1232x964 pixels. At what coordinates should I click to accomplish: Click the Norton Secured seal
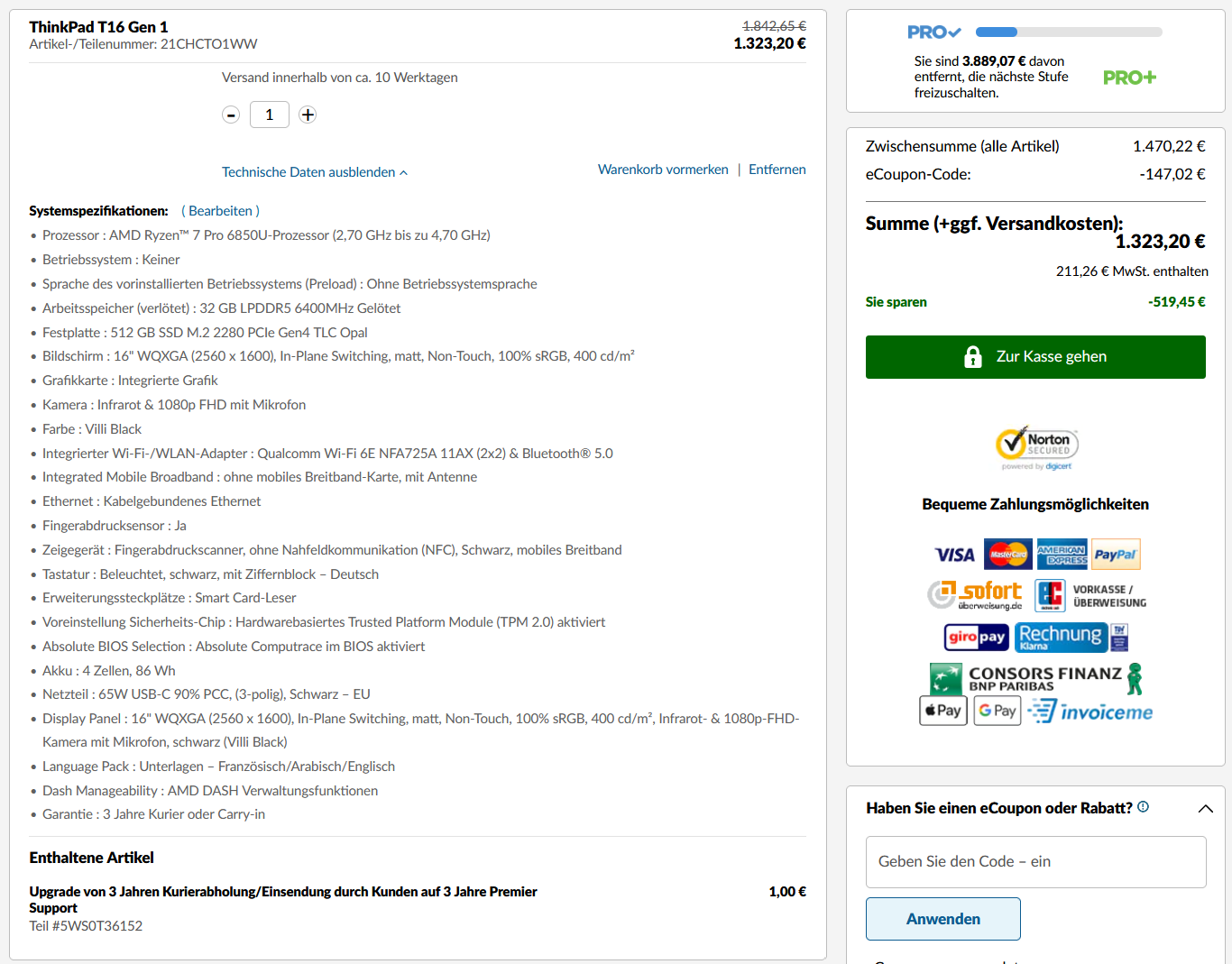tap(1035, 447)
